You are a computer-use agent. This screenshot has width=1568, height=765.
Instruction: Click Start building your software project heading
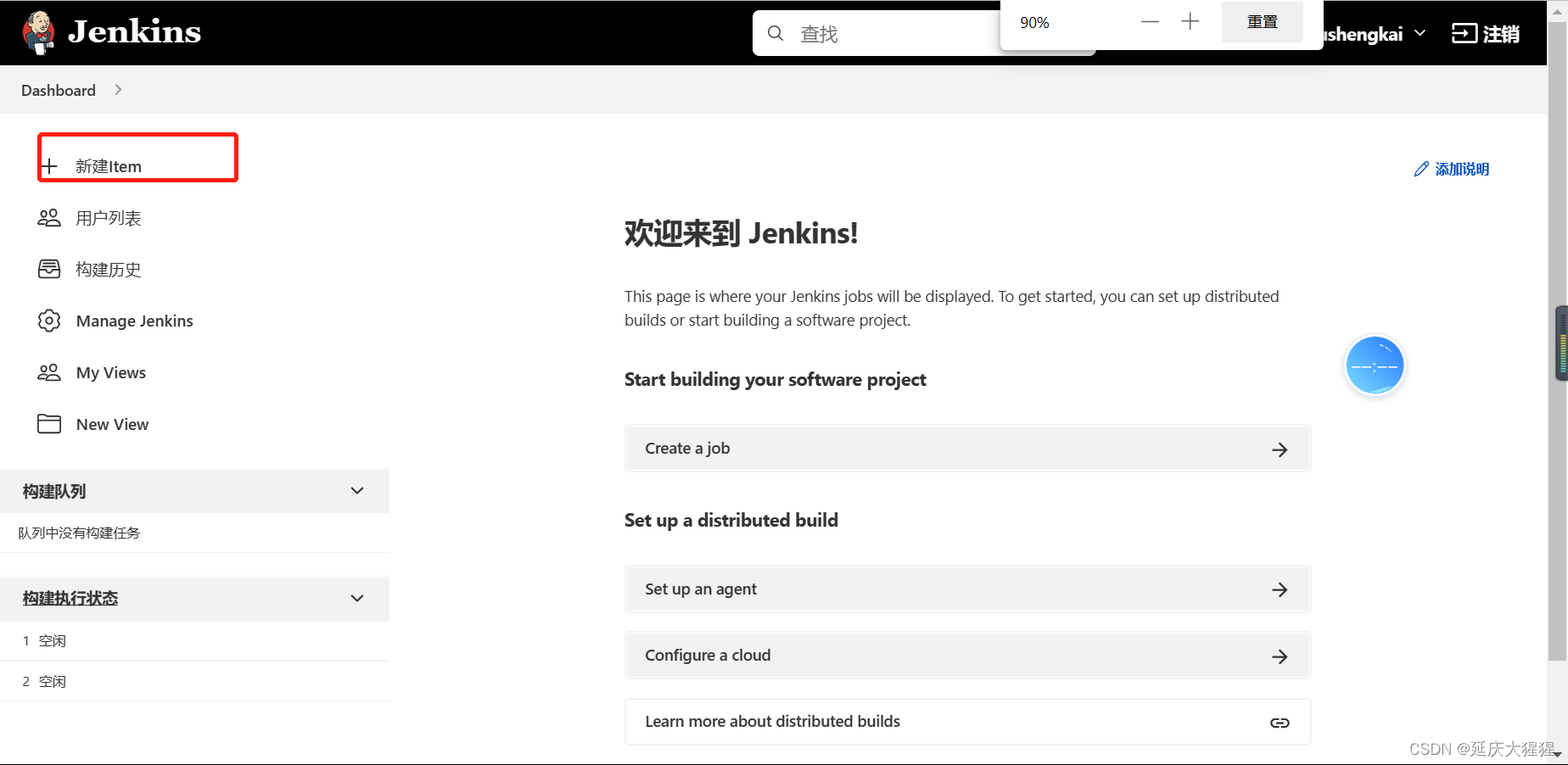click(x=775, y=379)
